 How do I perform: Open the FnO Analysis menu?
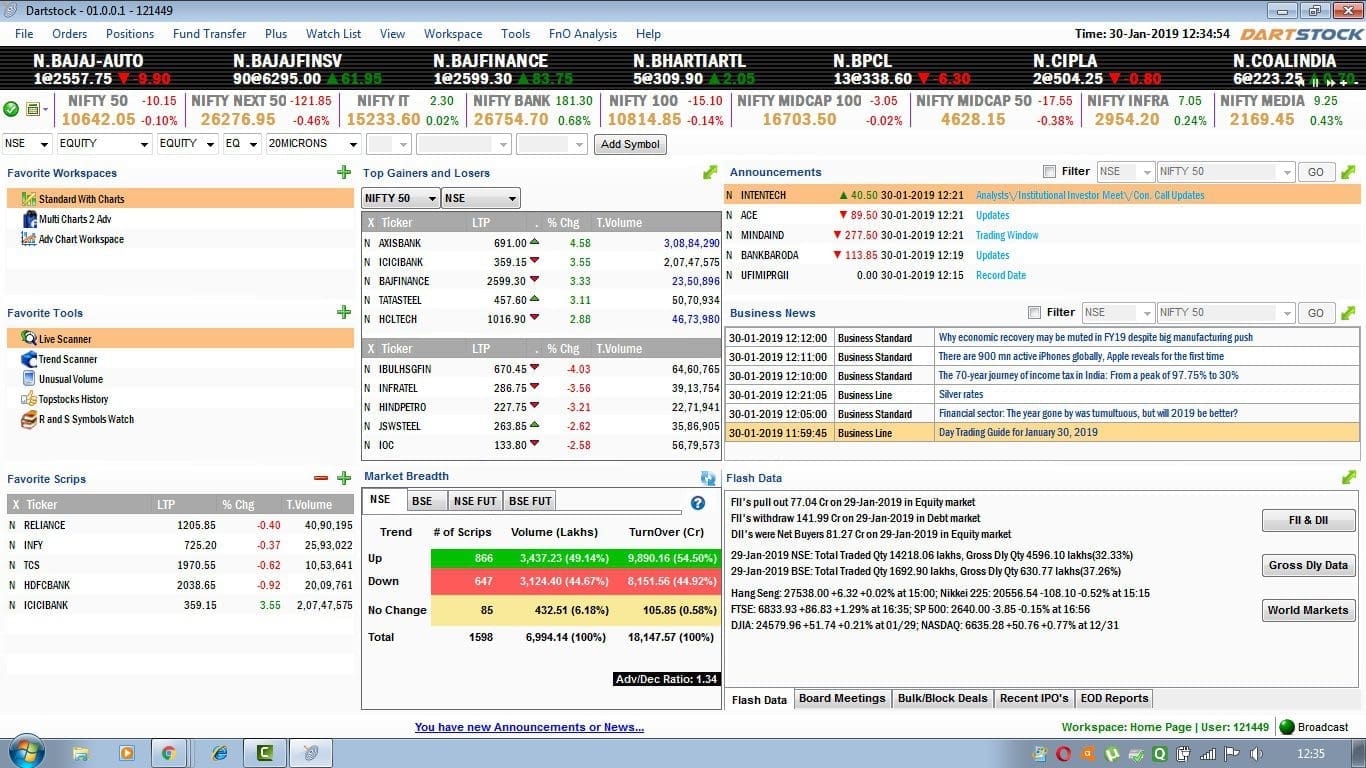583,33
